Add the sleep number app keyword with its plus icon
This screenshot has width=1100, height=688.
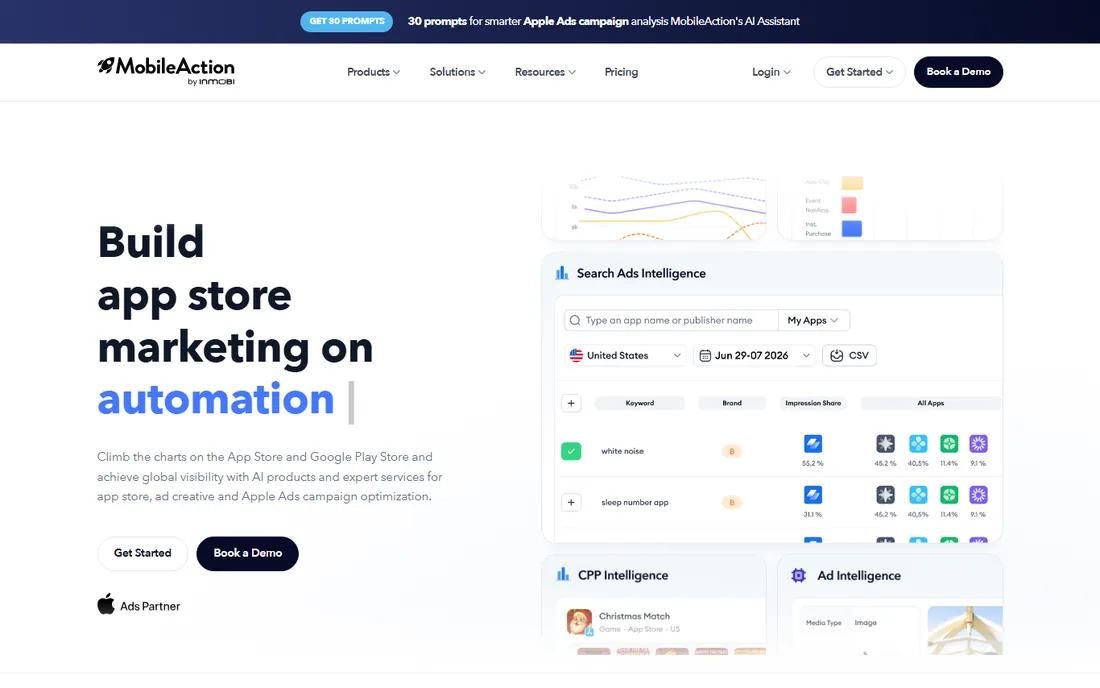tap(571, 502)
